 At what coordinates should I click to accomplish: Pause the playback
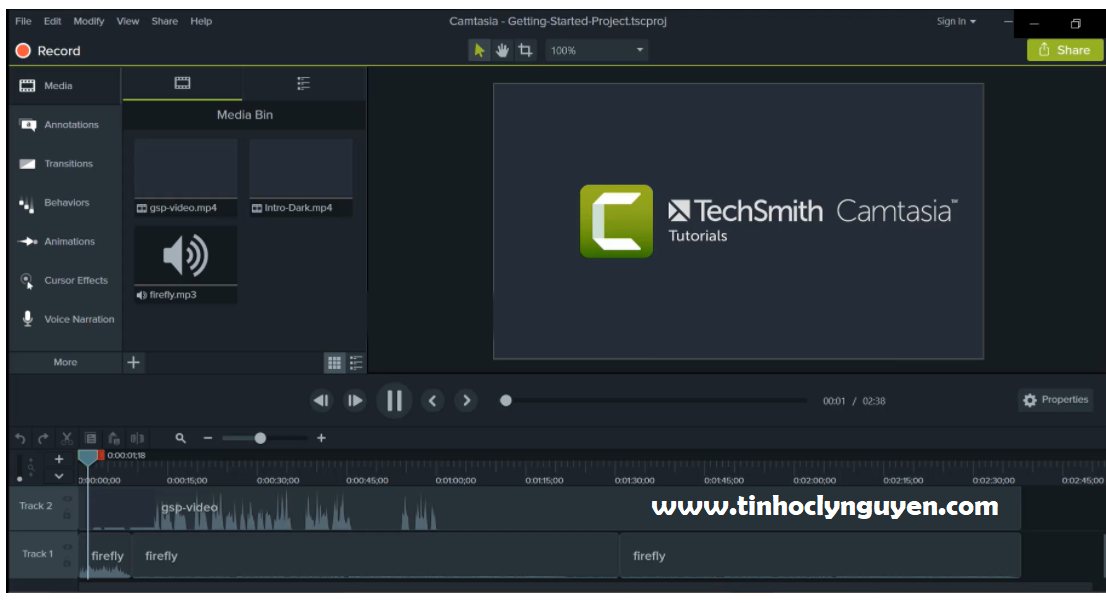coord(394,401)
